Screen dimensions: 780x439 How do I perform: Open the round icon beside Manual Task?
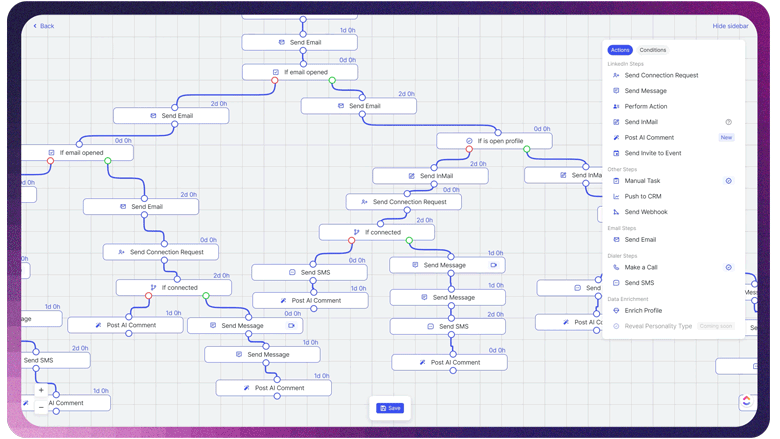click(728, 181)
